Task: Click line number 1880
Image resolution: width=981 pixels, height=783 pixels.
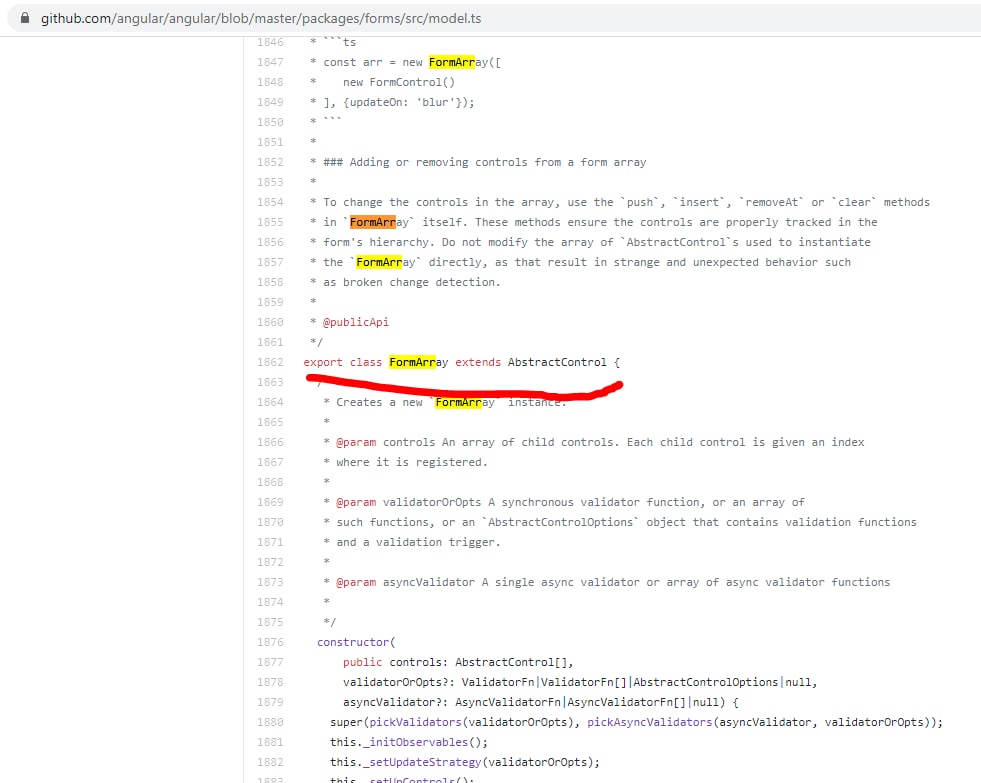Action: (270, 722)
